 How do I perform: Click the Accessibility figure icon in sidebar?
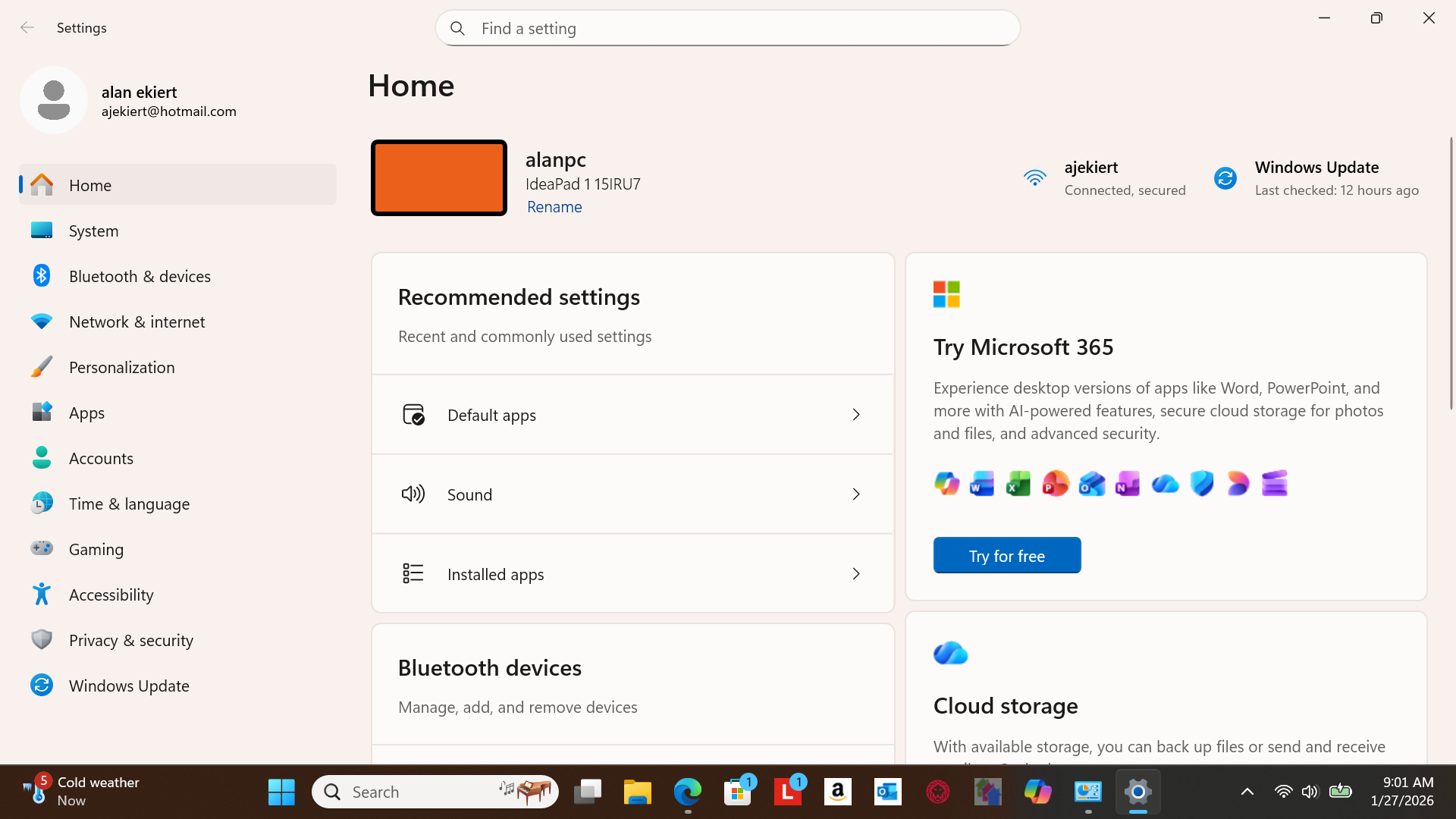point(42,595)
